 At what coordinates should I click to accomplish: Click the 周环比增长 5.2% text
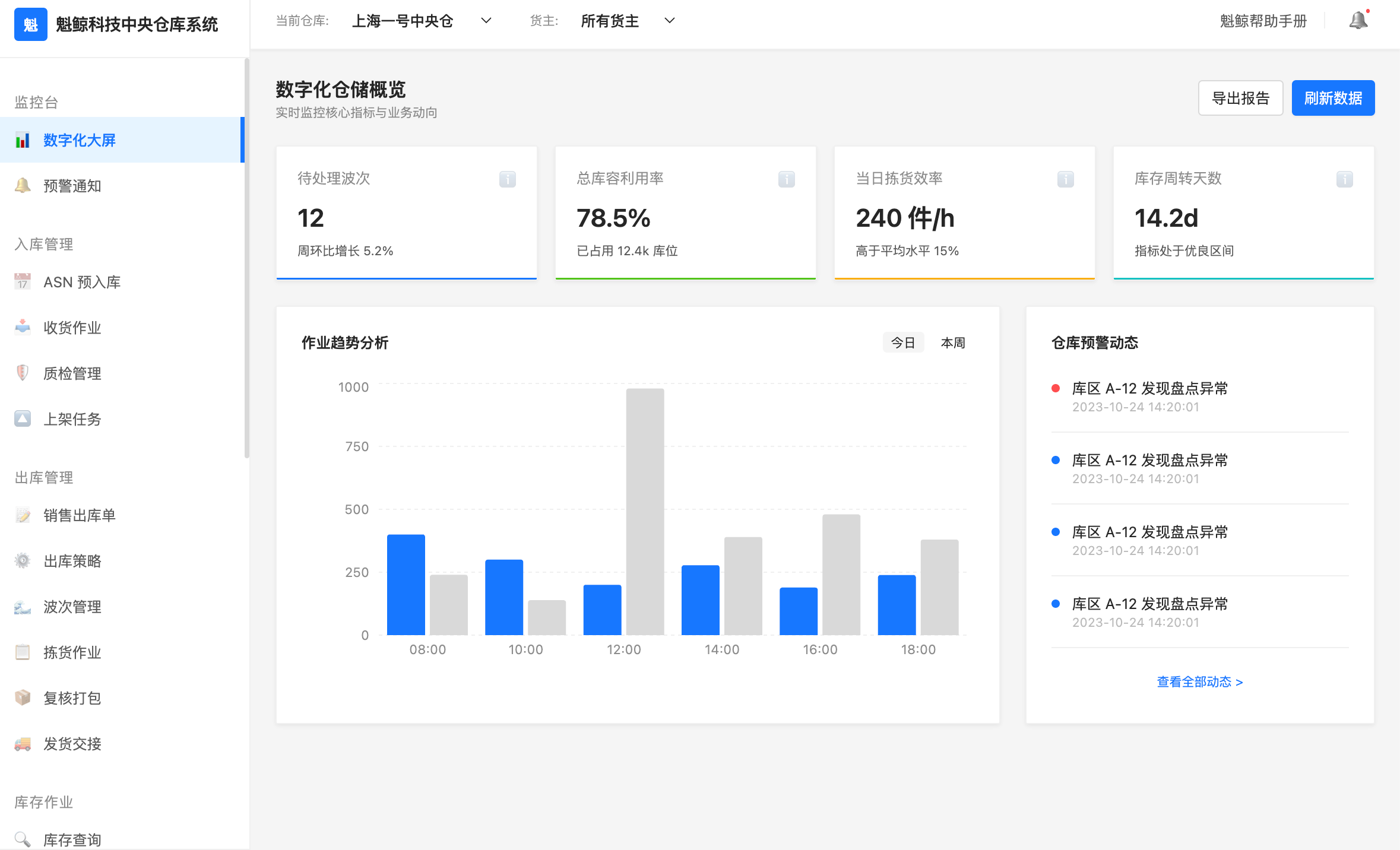click(345, 250)
